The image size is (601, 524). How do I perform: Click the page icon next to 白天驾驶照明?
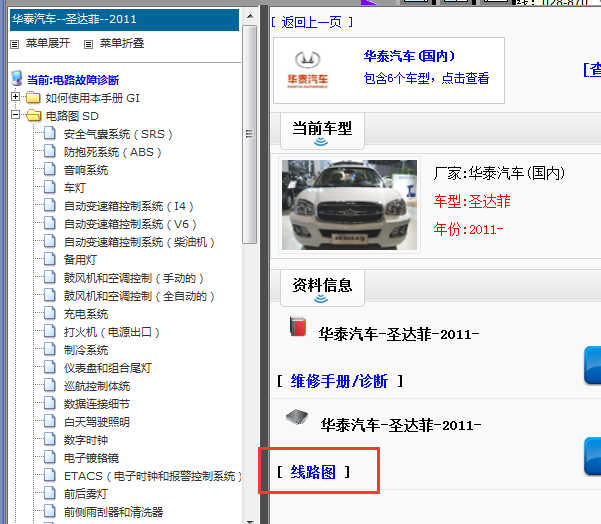[x=49, y=421]
